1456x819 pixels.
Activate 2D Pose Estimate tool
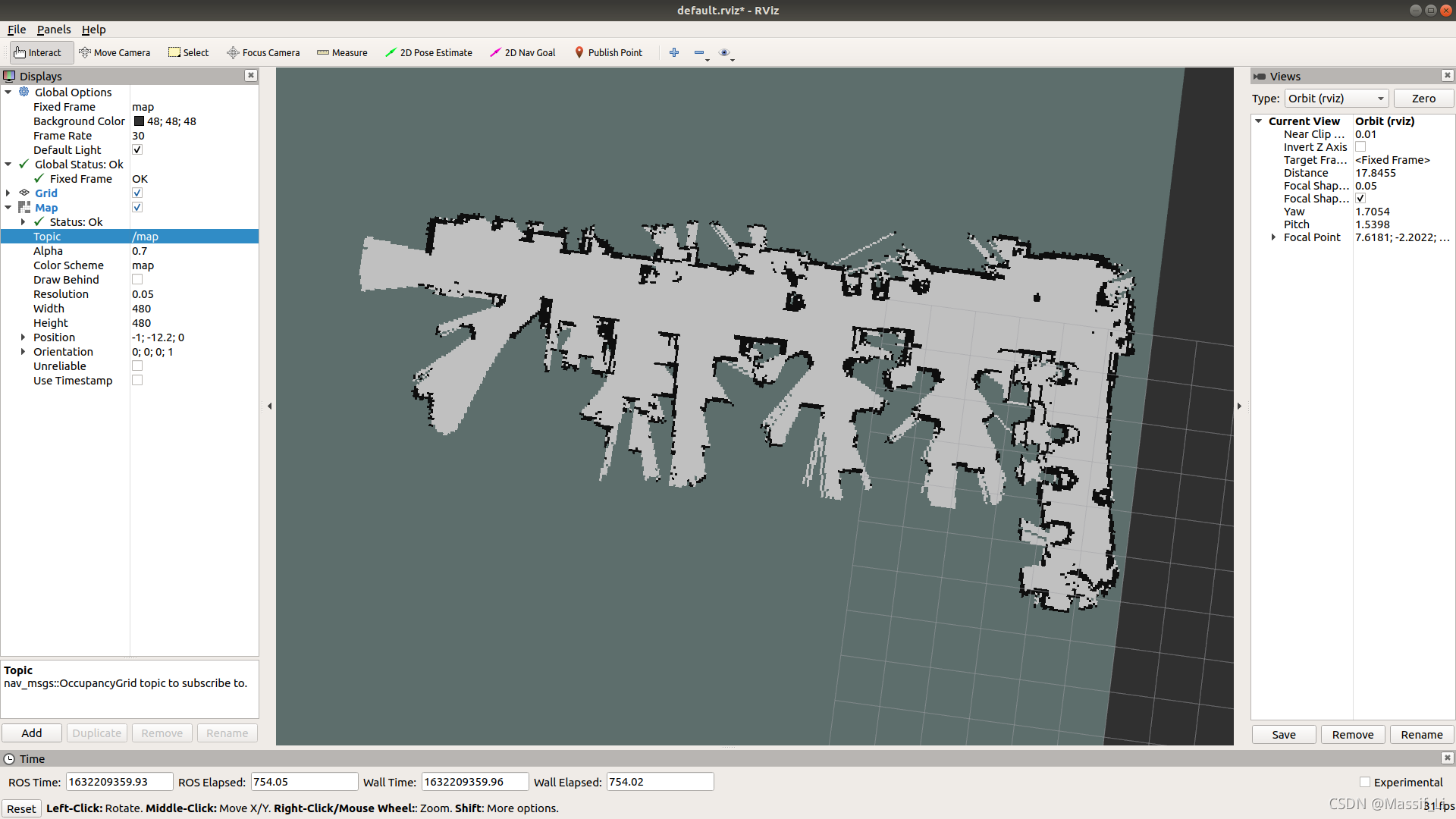coord(428,52)
